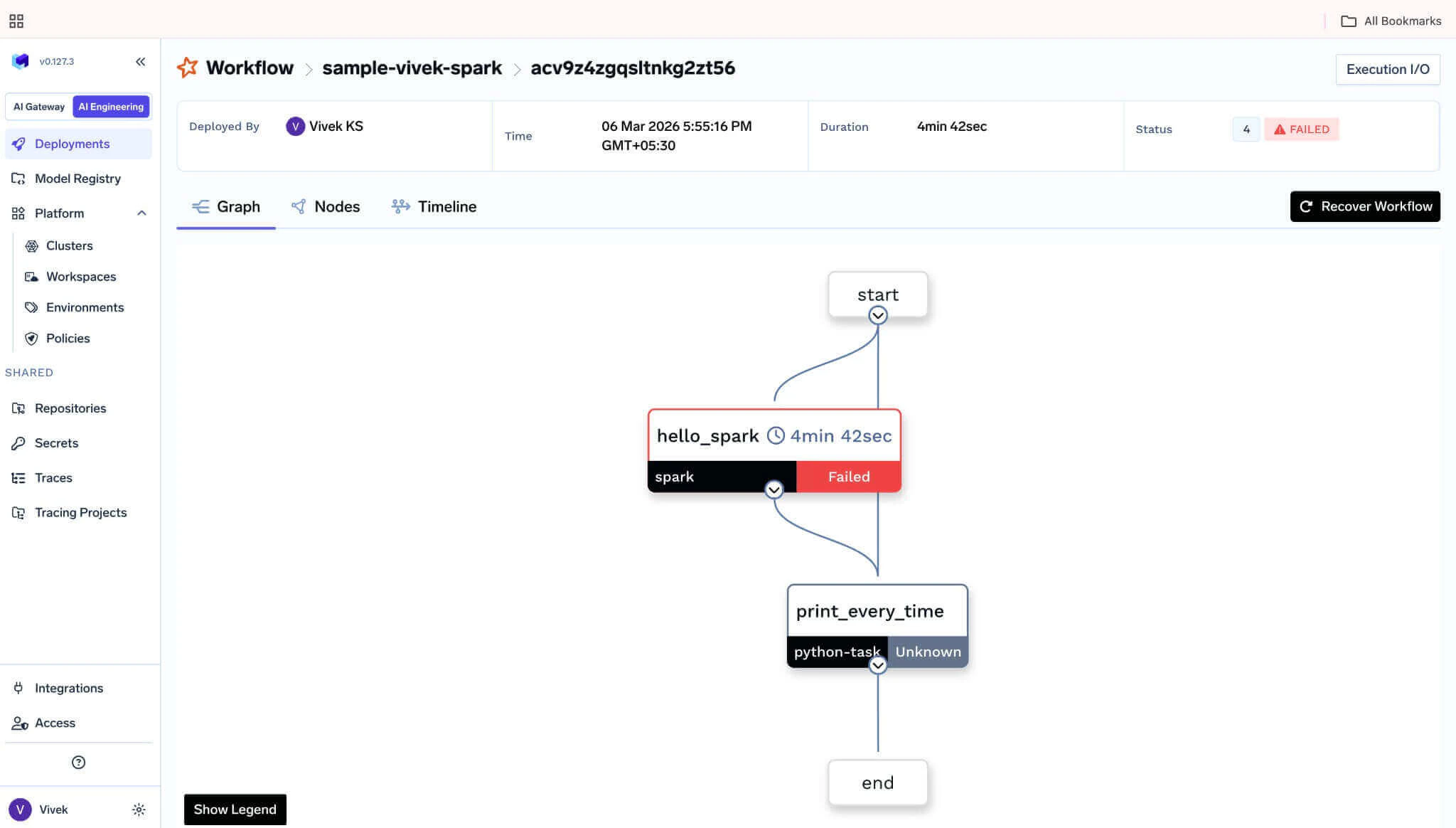Image resolution: width=1456 pixels, height=828 pixels.
Task: Click the theme settings sun icon
Action: [139, 810]
